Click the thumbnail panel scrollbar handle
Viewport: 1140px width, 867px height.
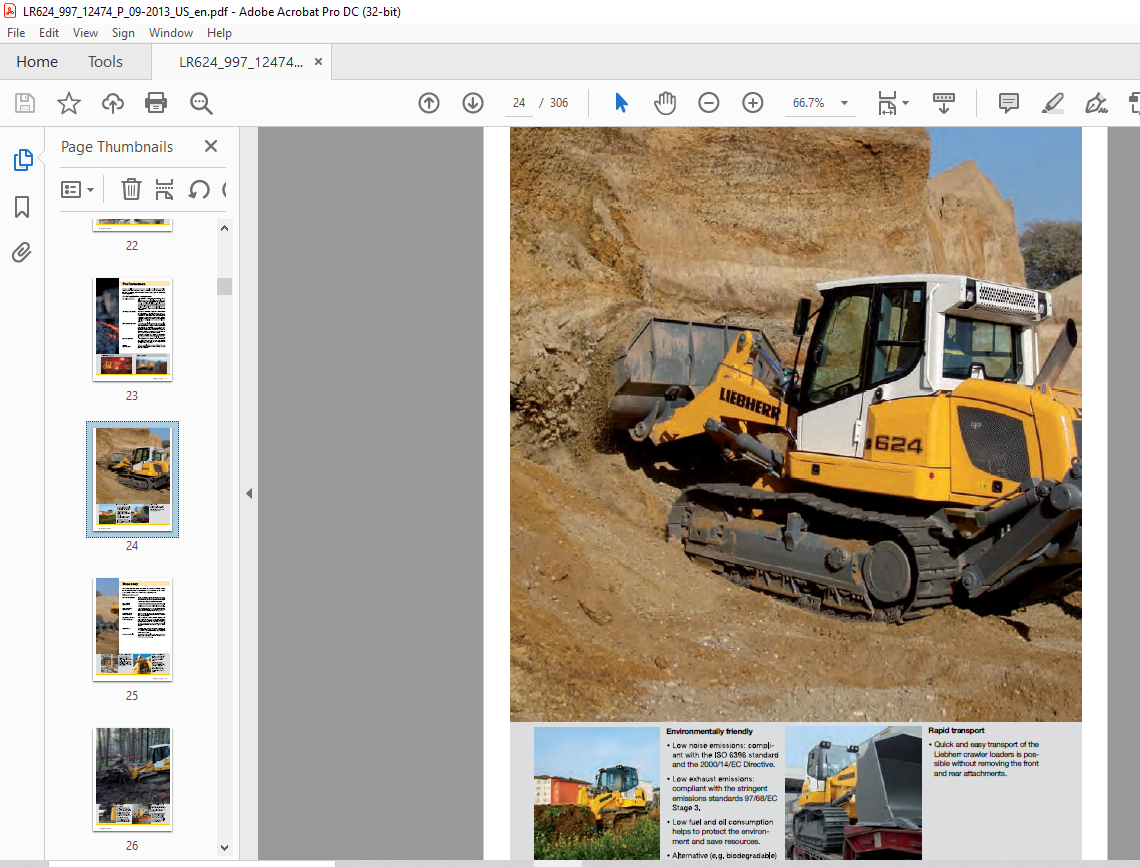[224, 286]
